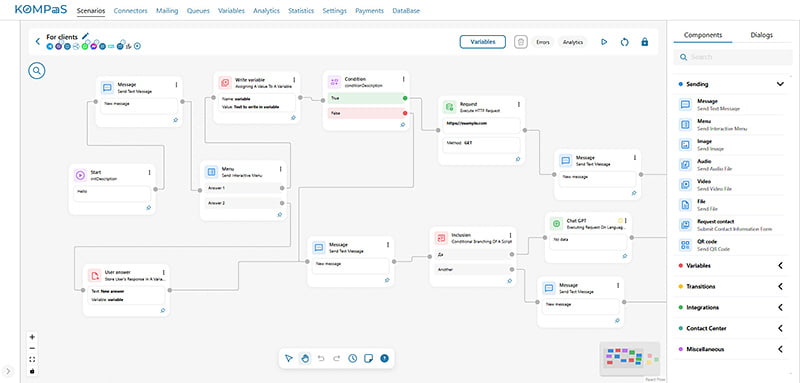Open the Request node options menu
Image resolution: width=800 pixels, height=383 pixels.
519,104
